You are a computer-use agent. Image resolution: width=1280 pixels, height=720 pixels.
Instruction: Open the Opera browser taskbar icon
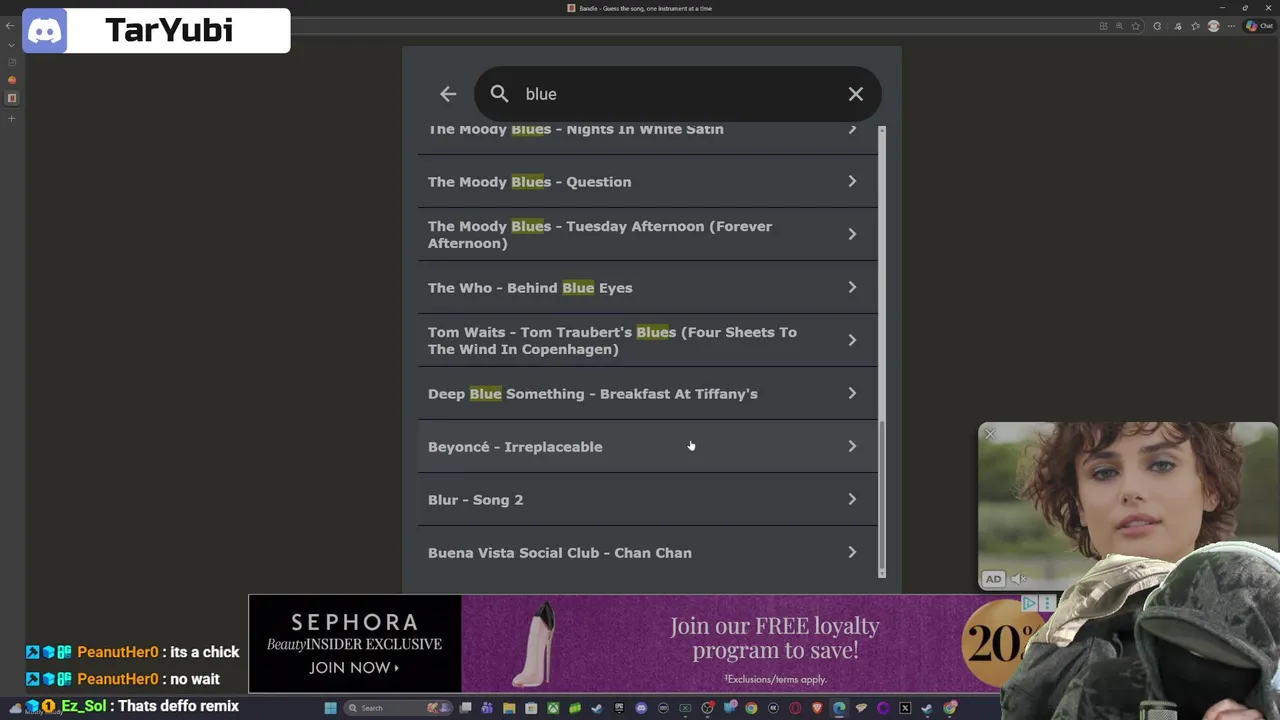point(795,708)
